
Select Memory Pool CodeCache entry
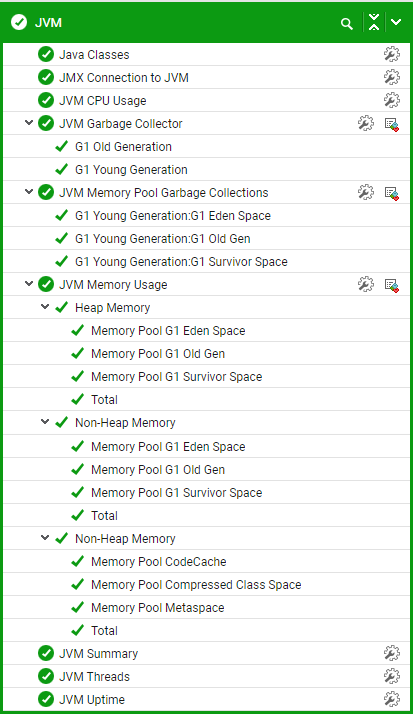[158, 561]
